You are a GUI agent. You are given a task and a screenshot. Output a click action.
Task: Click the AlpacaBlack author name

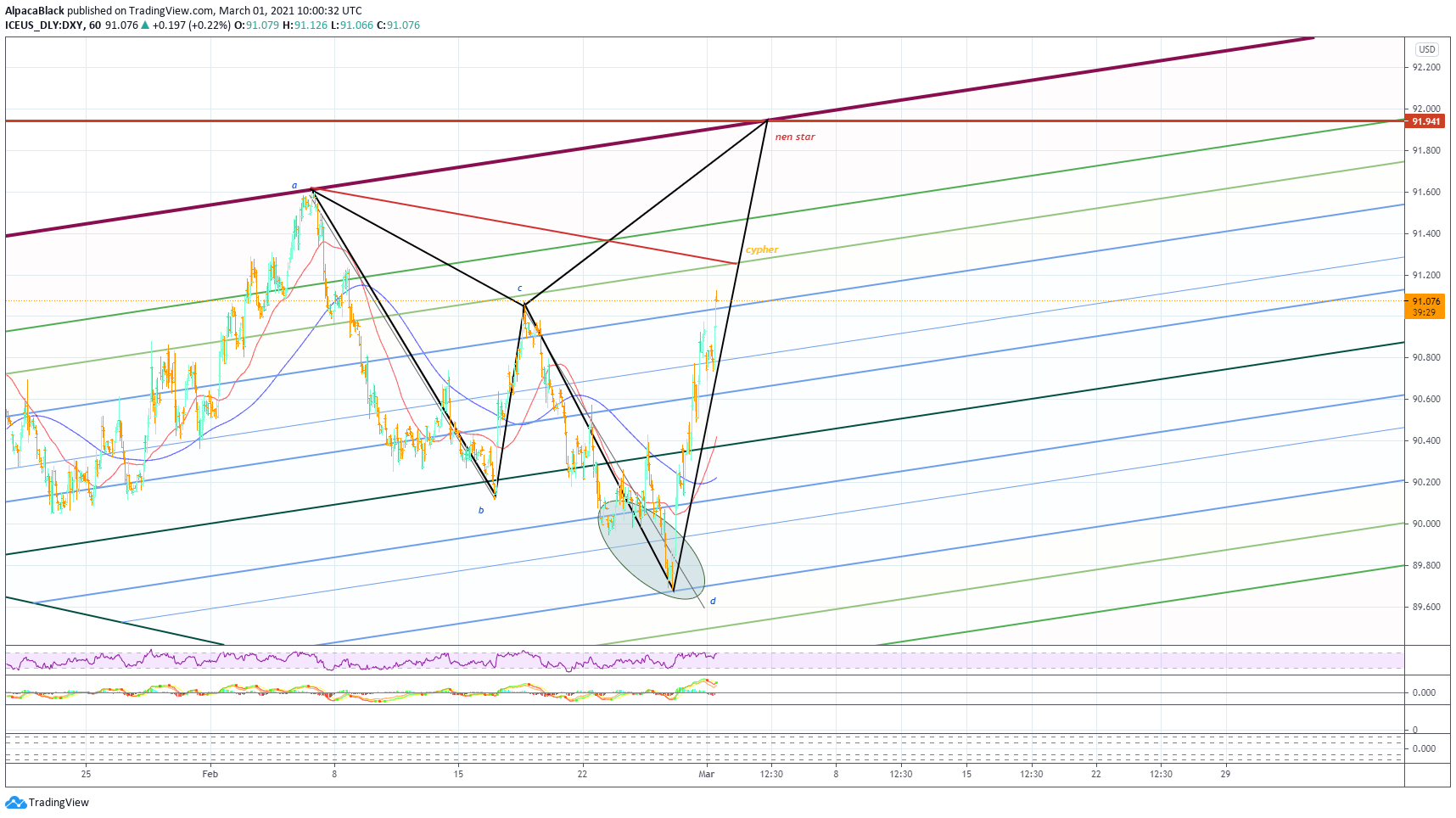[35, 11]
